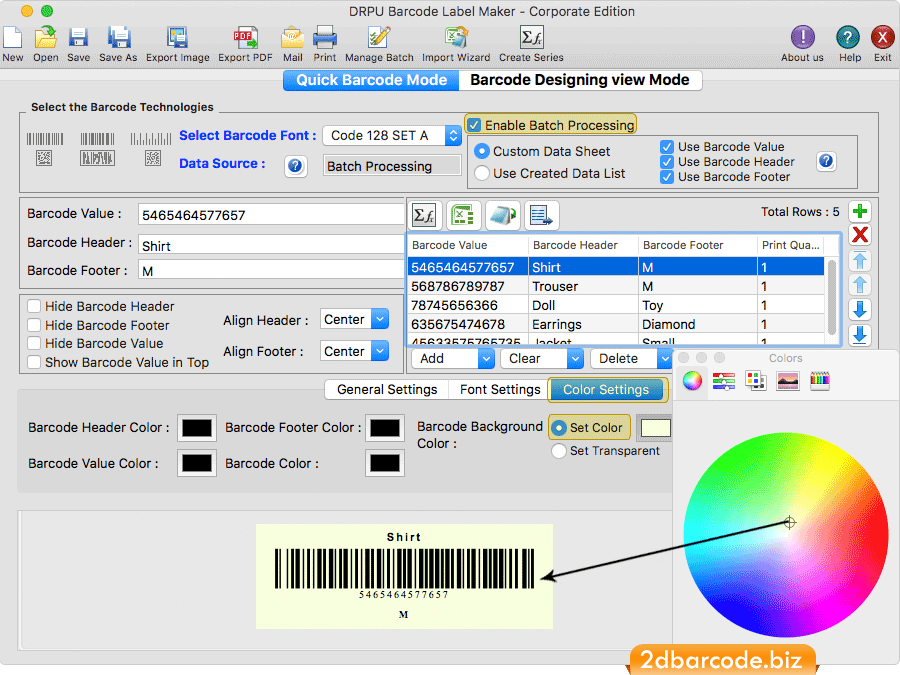Select the Earrings row in the table

616,324
